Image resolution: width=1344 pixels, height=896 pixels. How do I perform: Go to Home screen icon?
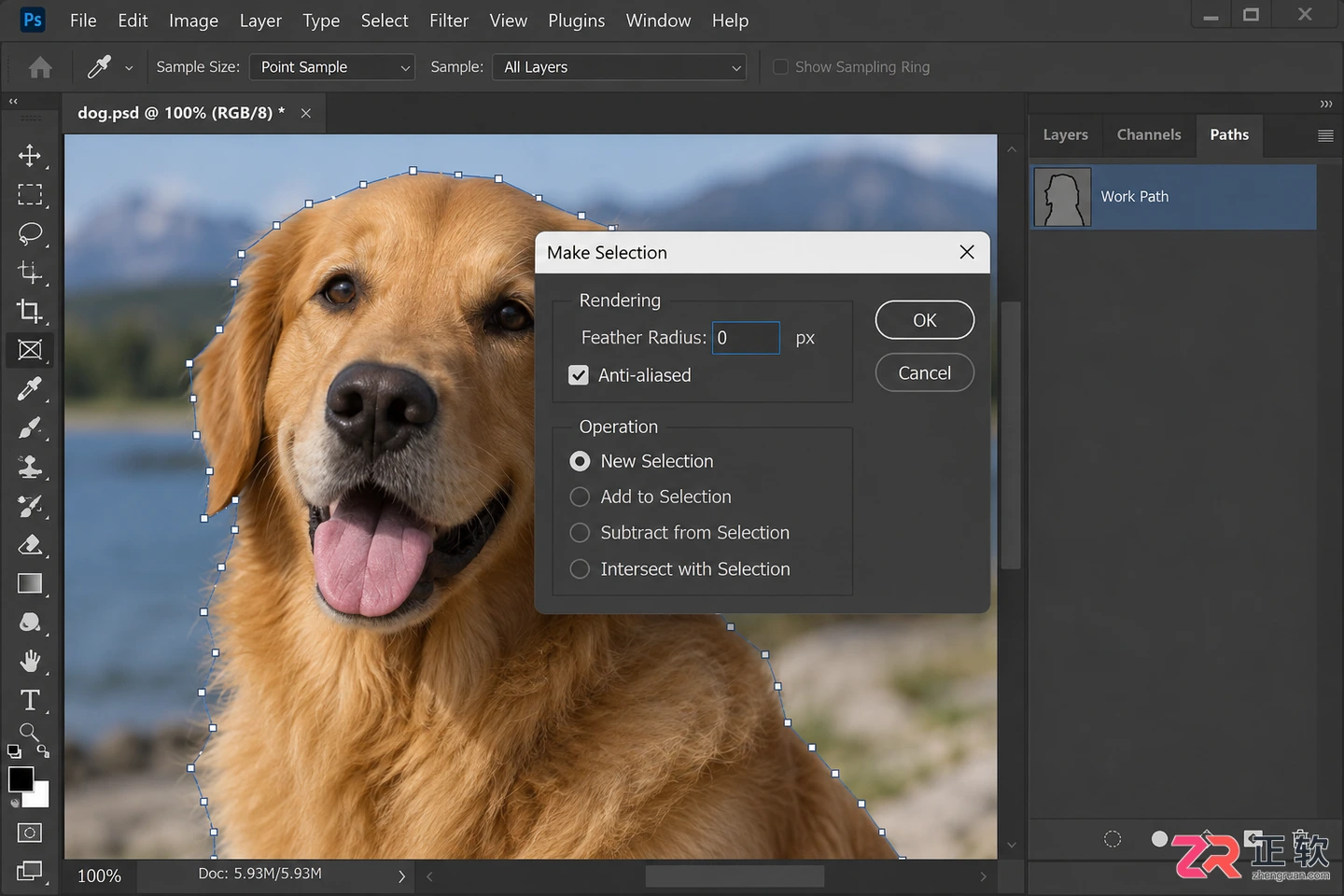click(40, 67)
